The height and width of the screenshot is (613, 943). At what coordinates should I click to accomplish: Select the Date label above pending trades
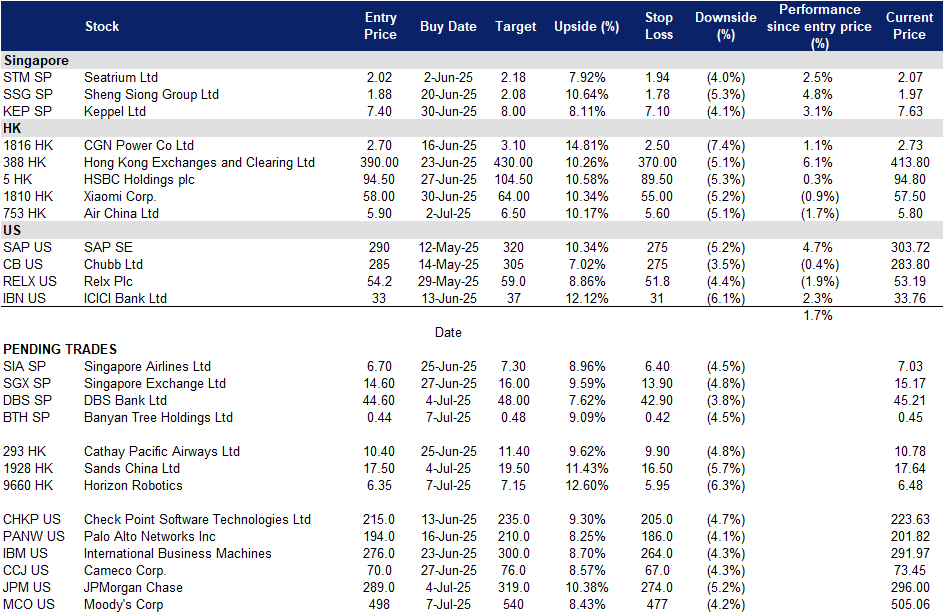tap(448, 333)
